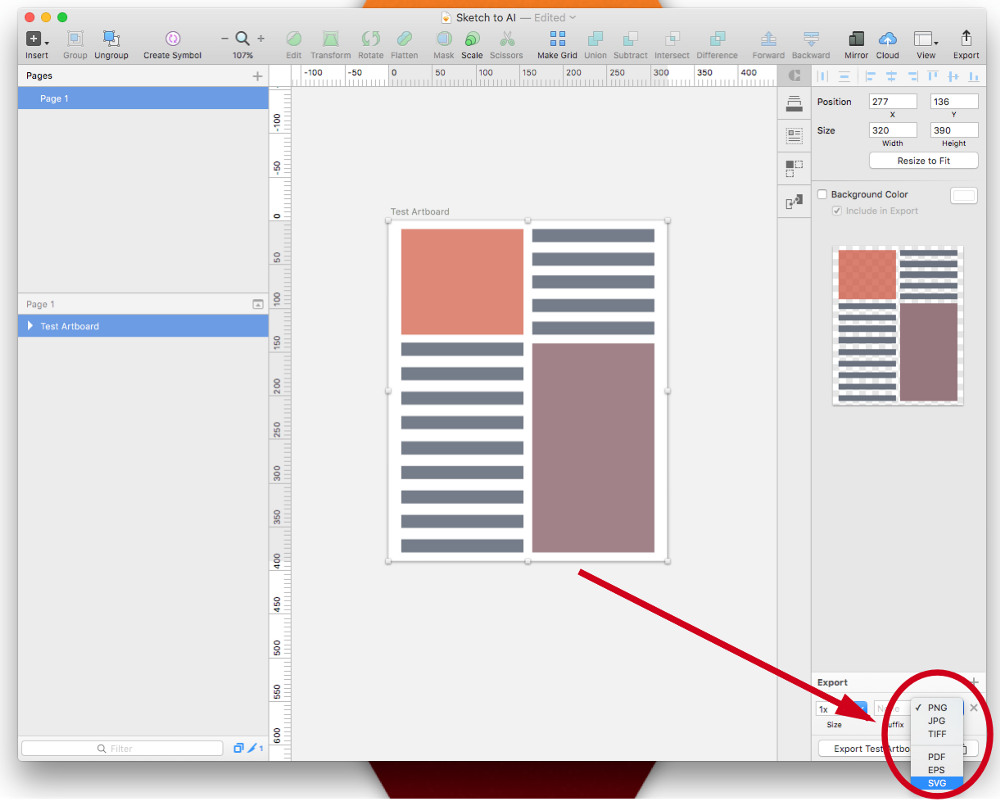
Task: Open the View toolbar dropdown
Action: coord(925,39)
